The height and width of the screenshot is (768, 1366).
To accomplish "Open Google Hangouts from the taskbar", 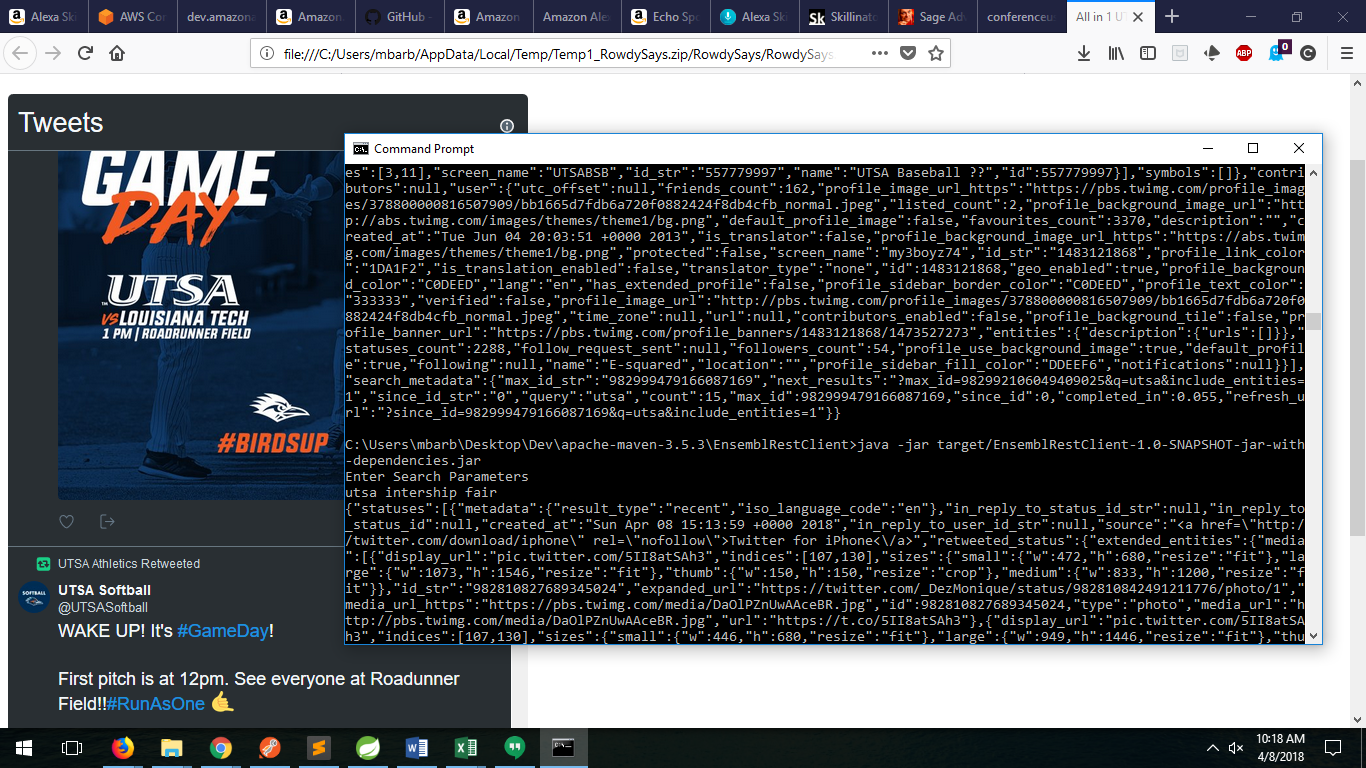I will pyautogui.click(x=515, y=747).
